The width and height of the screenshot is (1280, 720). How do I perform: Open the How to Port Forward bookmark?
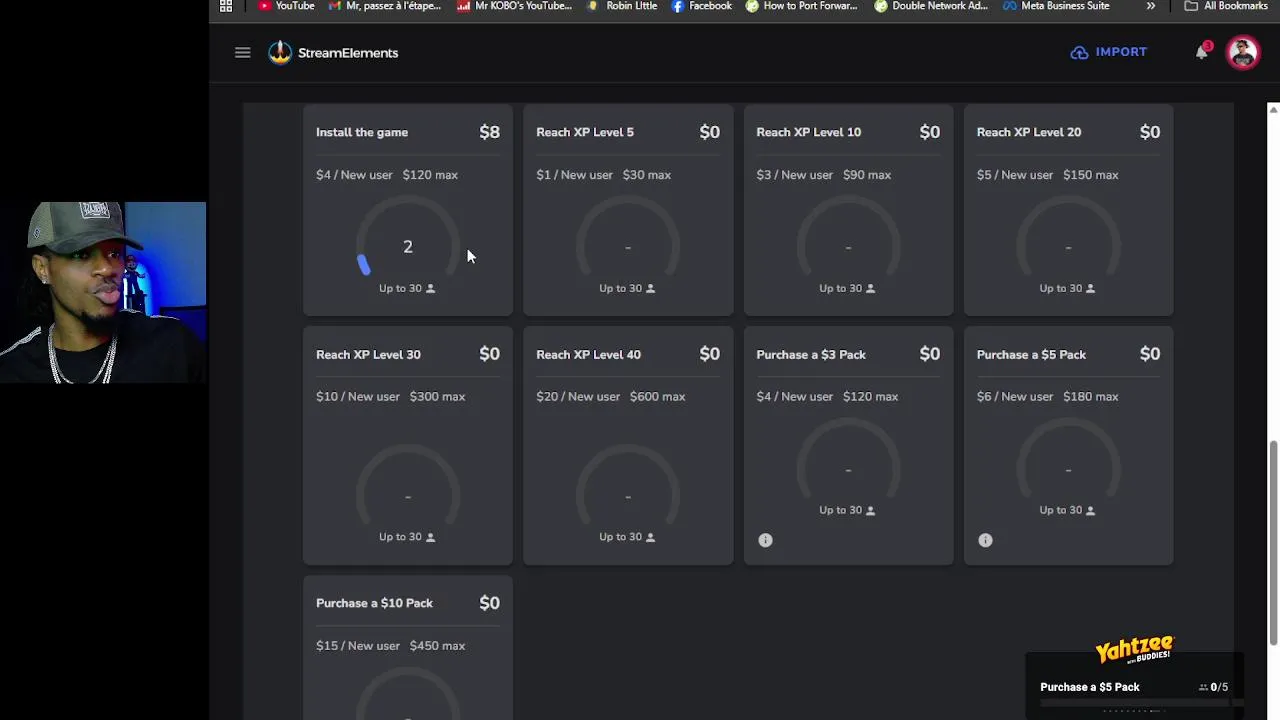click(801, 6)
